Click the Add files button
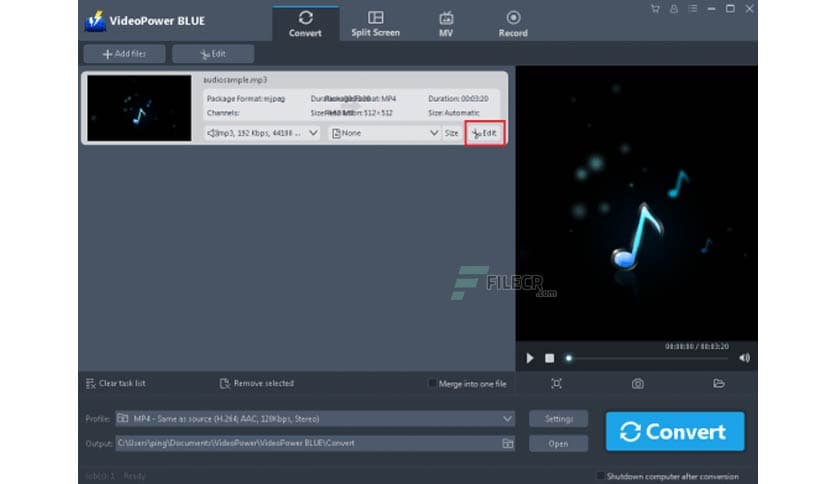 [124, 54]
